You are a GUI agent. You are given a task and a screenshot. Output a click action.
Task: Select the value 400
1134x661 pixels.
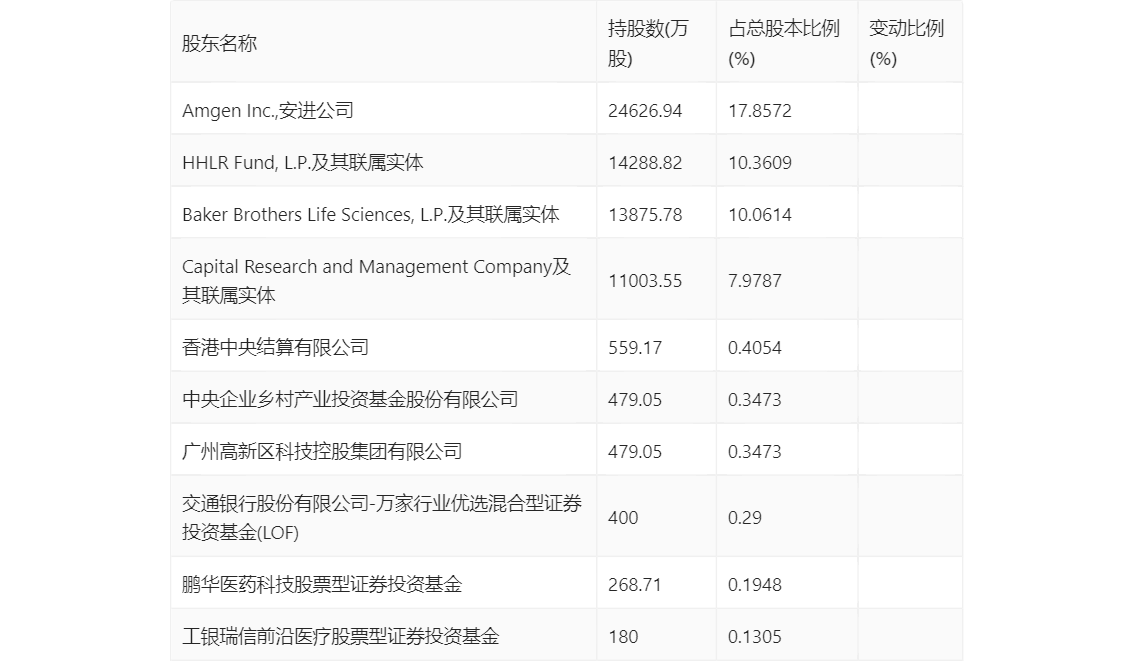623,518
